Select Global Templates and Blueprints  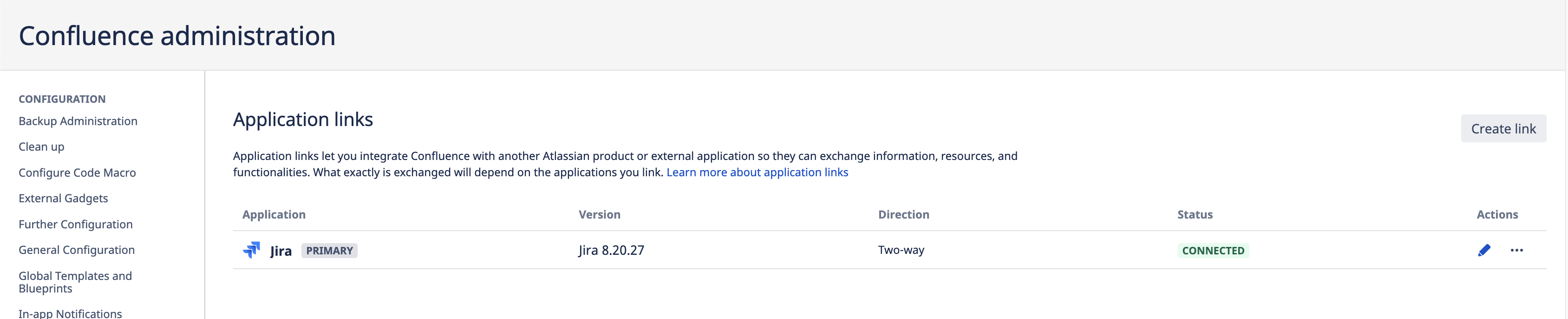(x=75, y=282)
